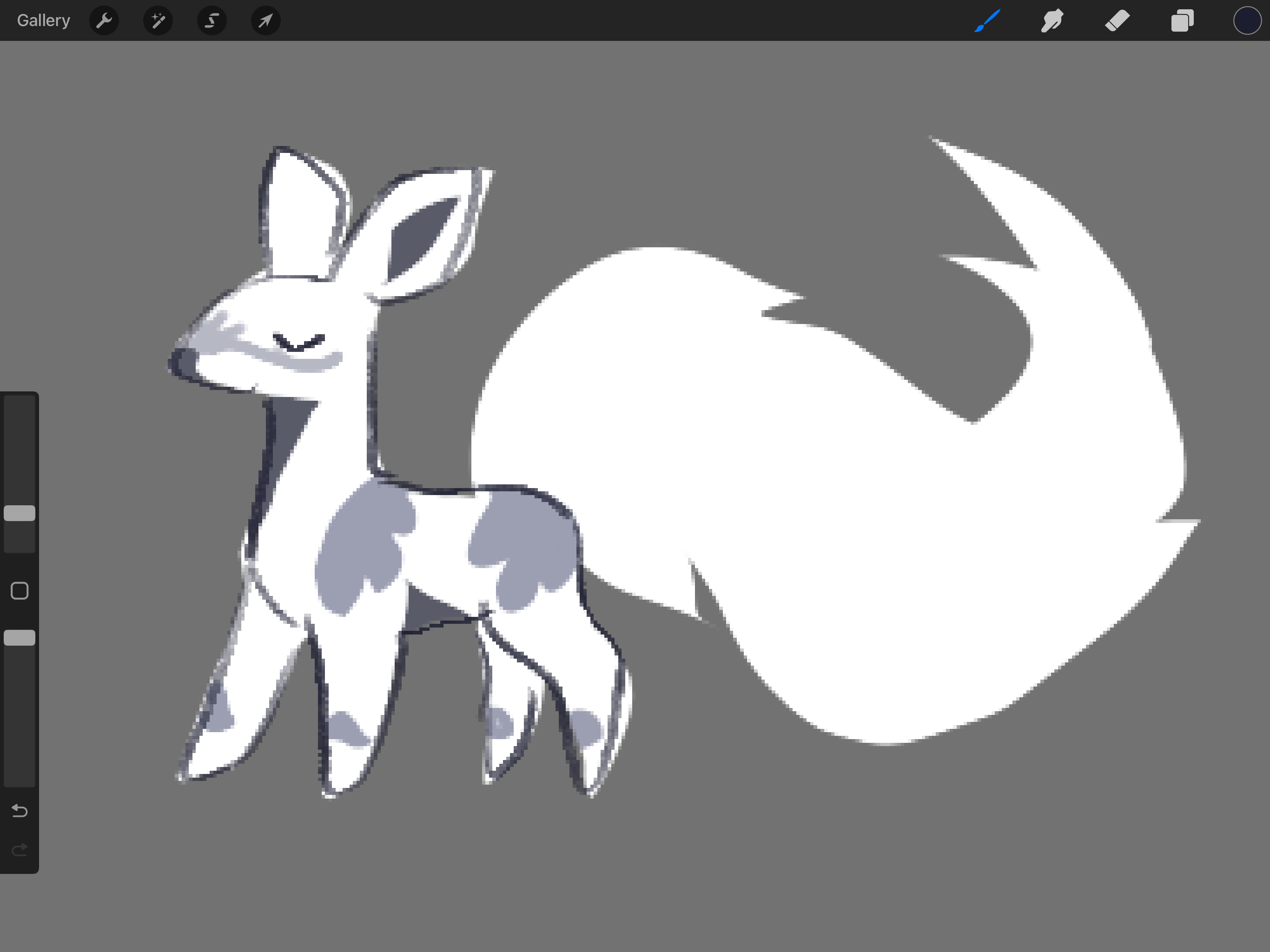
Task: Activate the Transform arrow tool
Action: 266,20
